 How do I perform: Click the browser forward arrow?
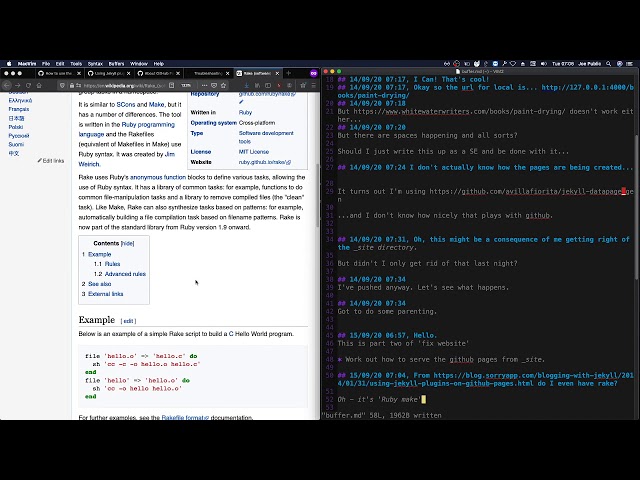[18, 85]
